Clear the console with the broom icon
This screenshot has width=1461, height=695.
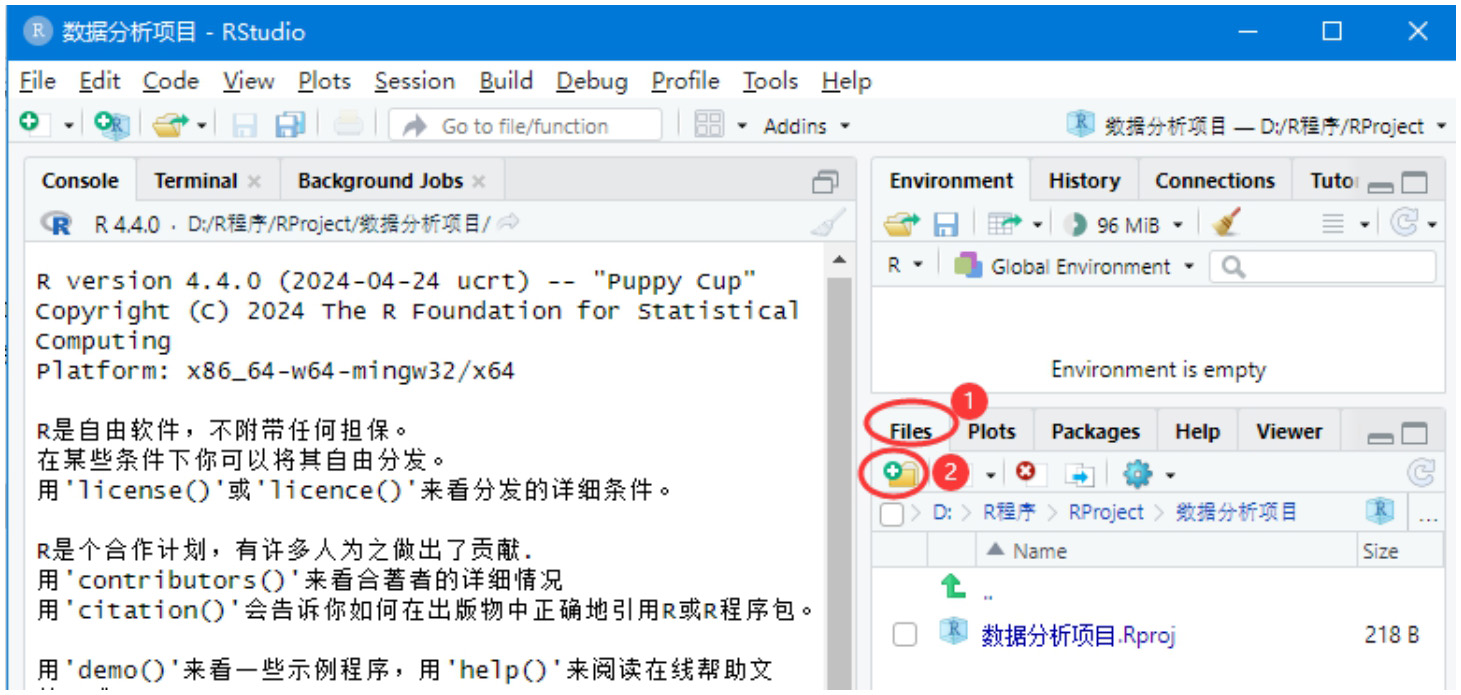click(827, 223)
